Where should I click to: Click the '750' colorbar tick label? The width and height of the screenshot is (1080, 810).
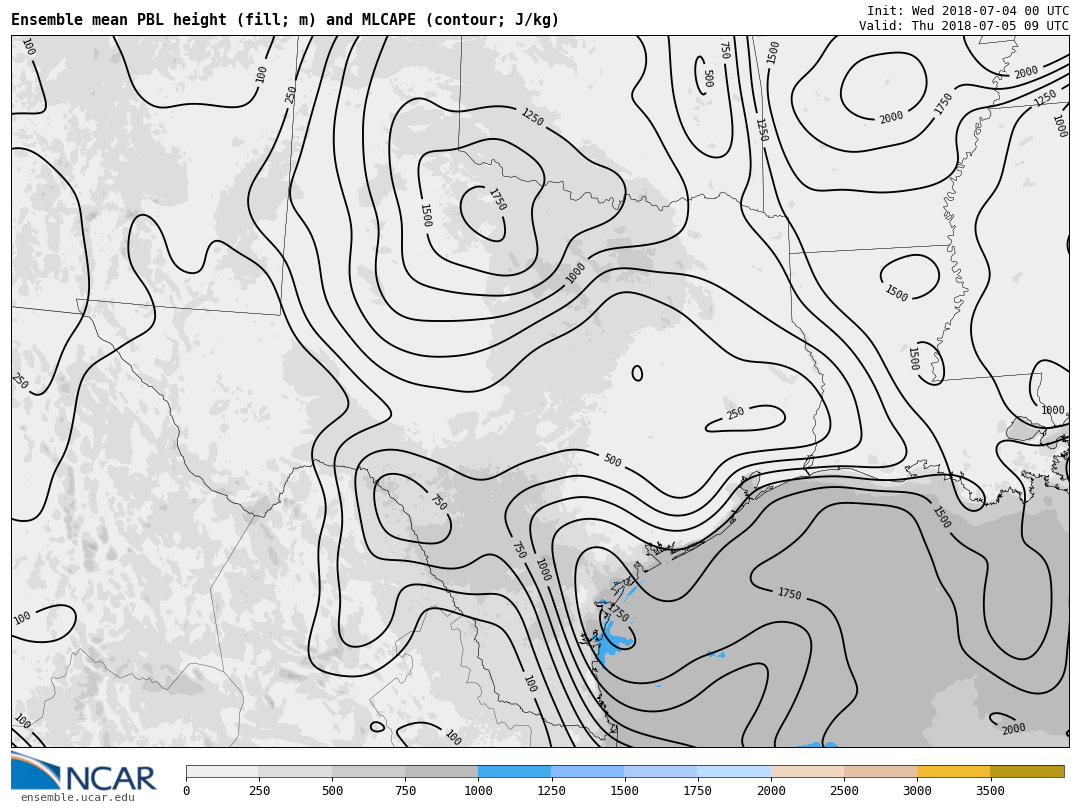(x=405, y=790)
